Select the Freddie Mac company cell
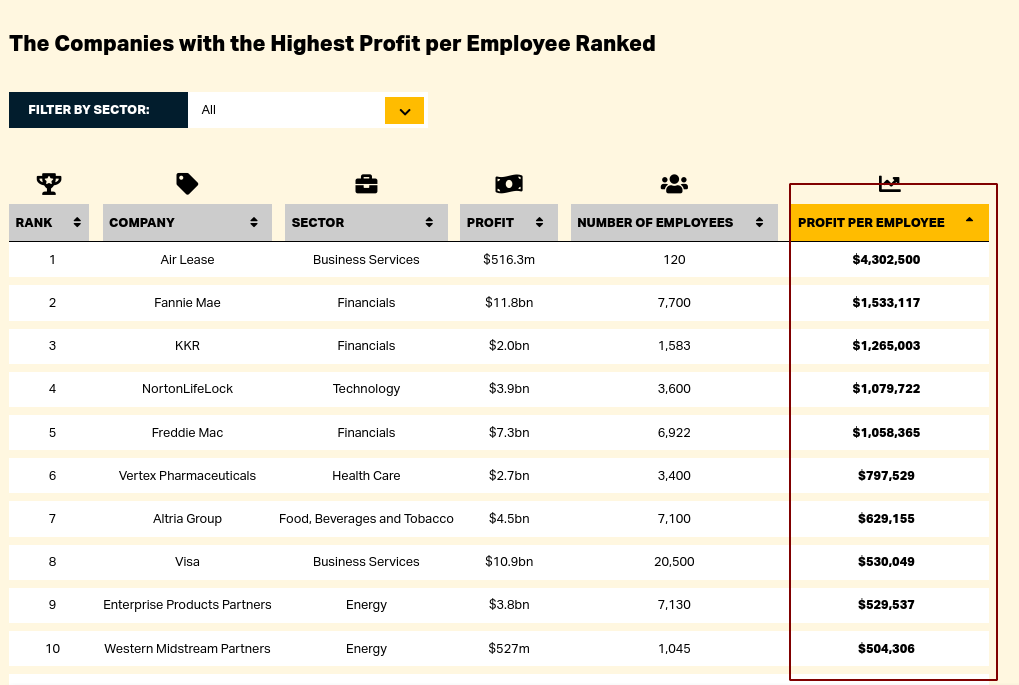1019x685 pixels. coord(187,432)
